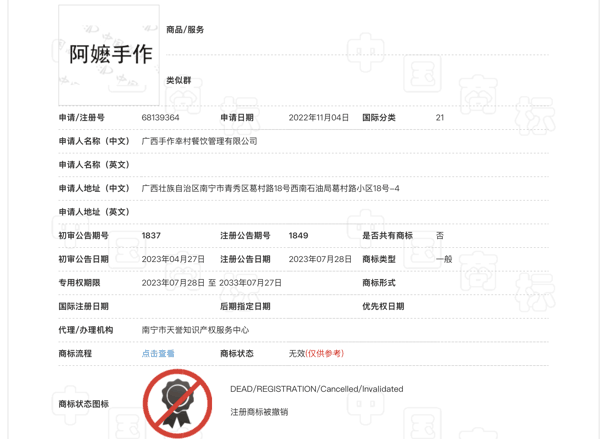Select the application number 68139364
This screenshot has height=439, width=600.
coord(160,118)
